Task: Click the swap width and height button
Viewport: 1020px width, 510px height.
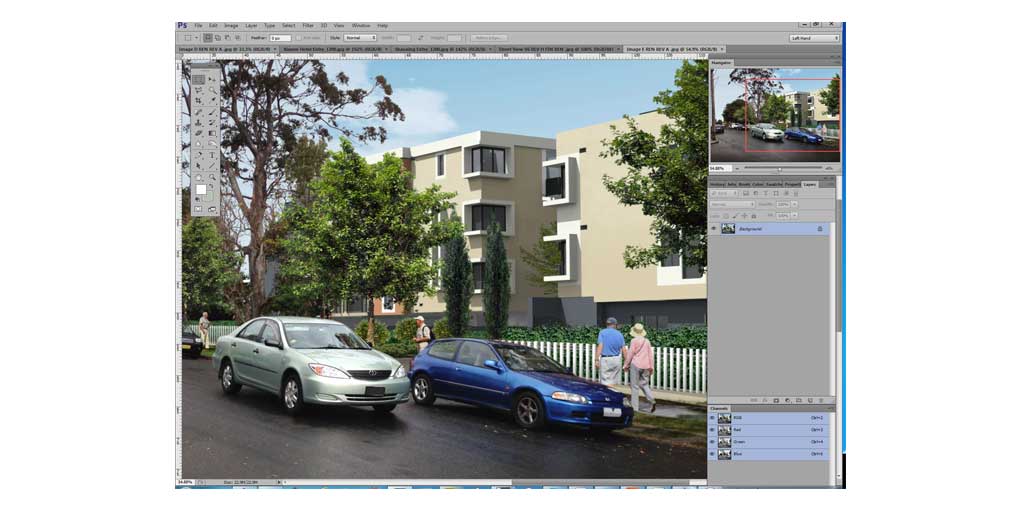Action: click(x=420, y=38)
